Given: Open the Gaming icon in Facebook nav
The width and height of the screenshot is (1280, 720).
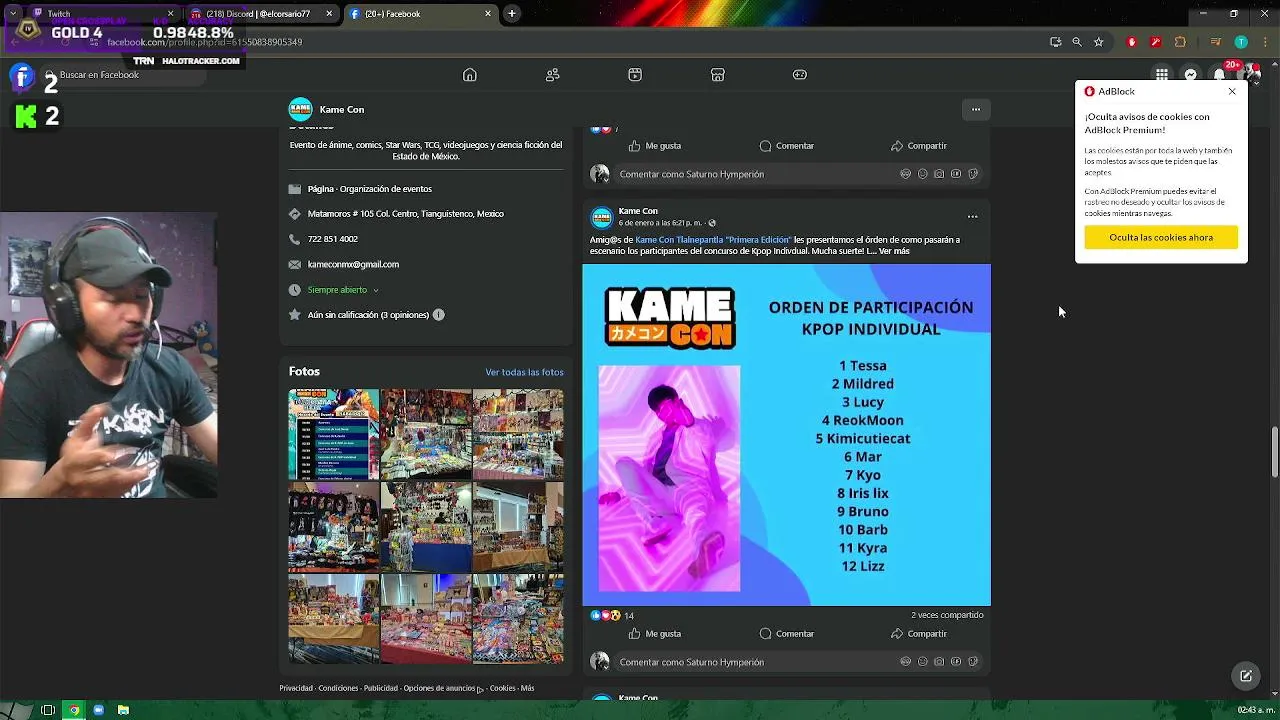Looking at the screenshot, I should point(799,75).
